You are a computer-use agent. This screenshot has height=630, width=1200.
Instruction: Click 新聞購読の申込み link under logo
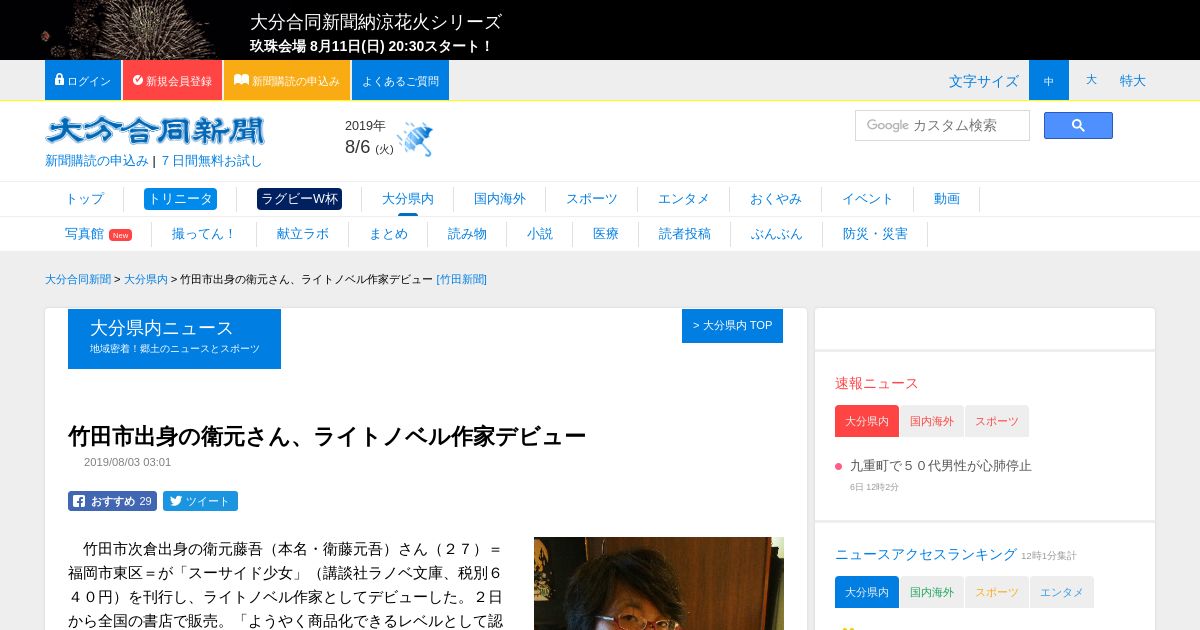97,160
